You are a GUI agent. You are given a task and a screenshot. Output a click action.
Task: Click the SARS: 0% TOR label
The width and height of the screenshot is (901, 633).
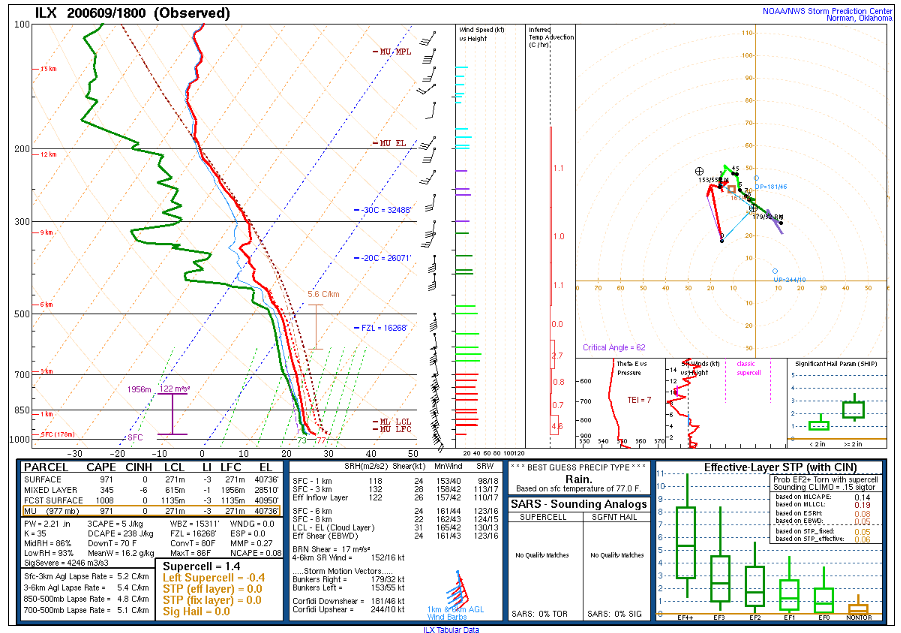(540, 614)
